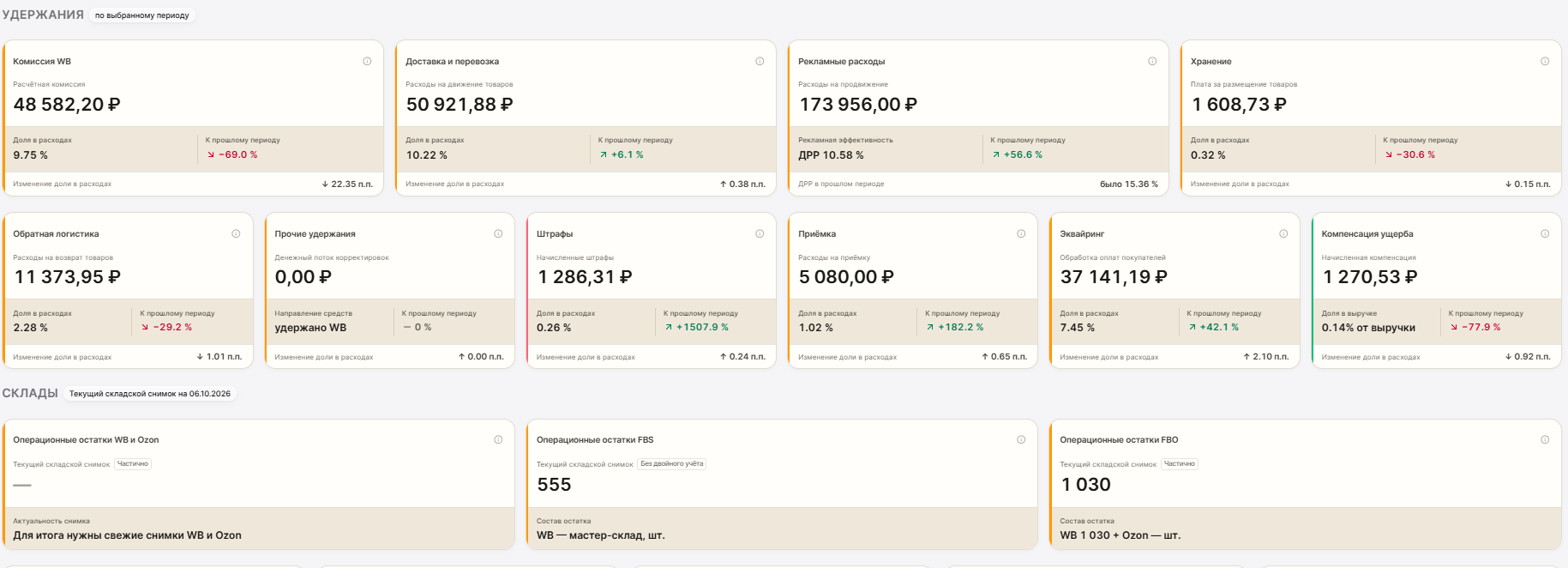Image resolution: width=1568 pixels, height=568 pixels.
Task: Click the 'WB 1 030 + Ozon — шт.' text
Action: 1120,535
